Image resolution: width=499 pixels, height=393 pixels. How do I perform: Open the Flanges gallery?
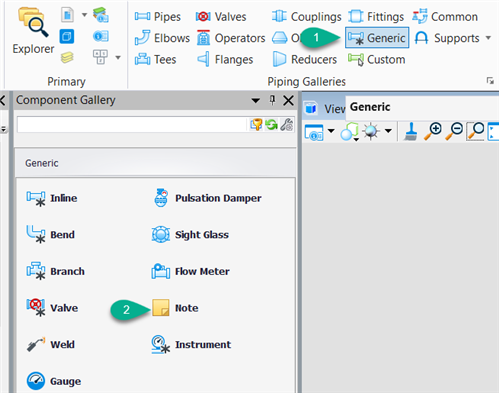(x=225, y=59)
